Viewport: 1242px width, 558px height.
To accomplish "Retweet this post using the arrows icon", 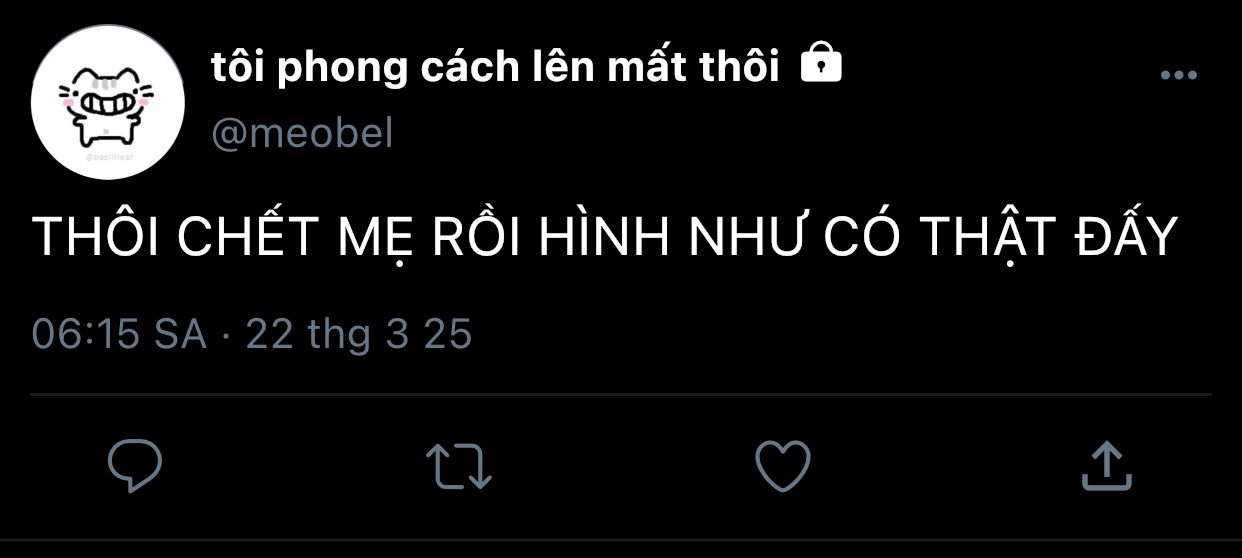I will pos(459,466).
